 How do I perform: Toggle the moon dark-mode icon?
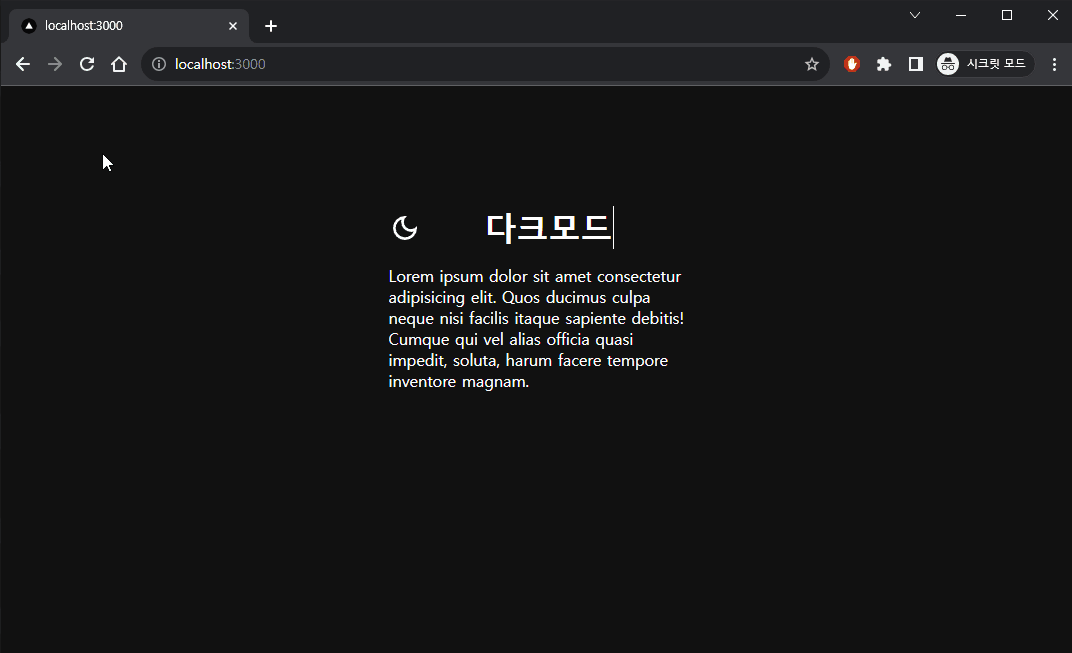(405, 228)
